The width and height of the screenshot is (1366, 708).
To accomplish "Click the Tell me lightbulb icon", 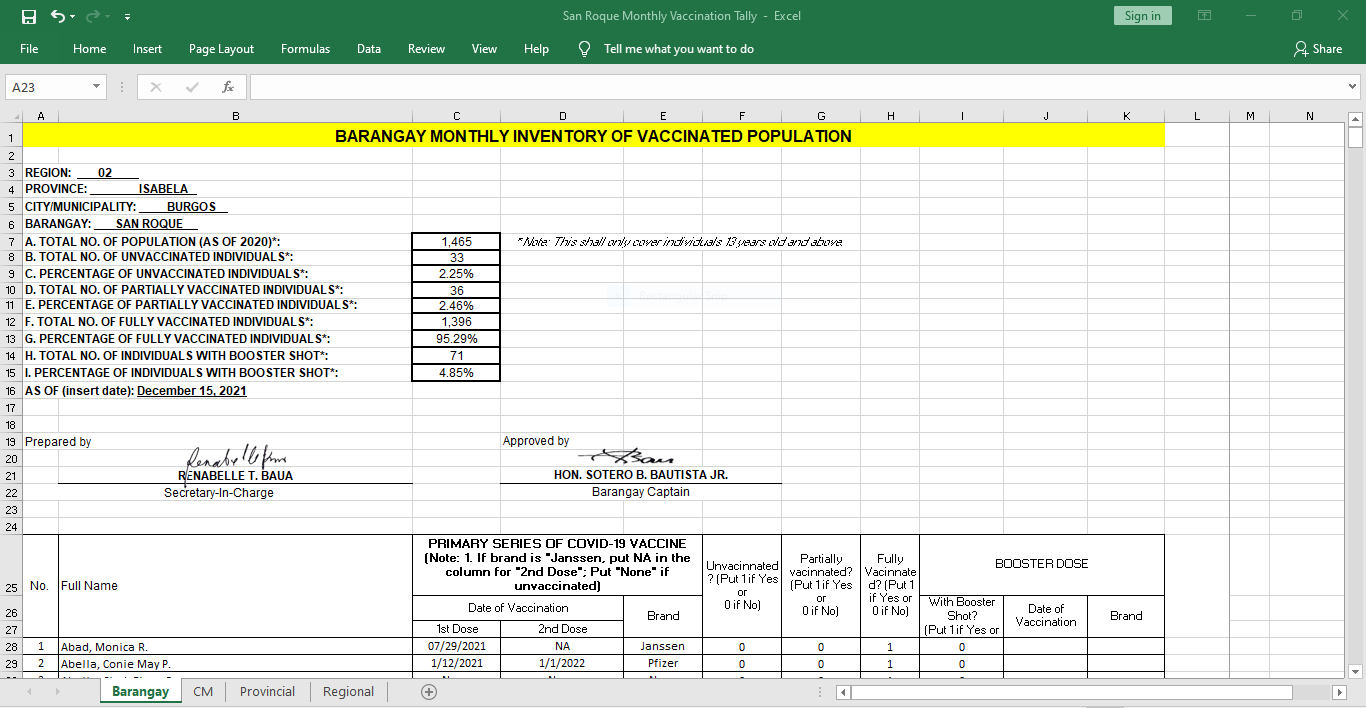I will tap(585, 49).
